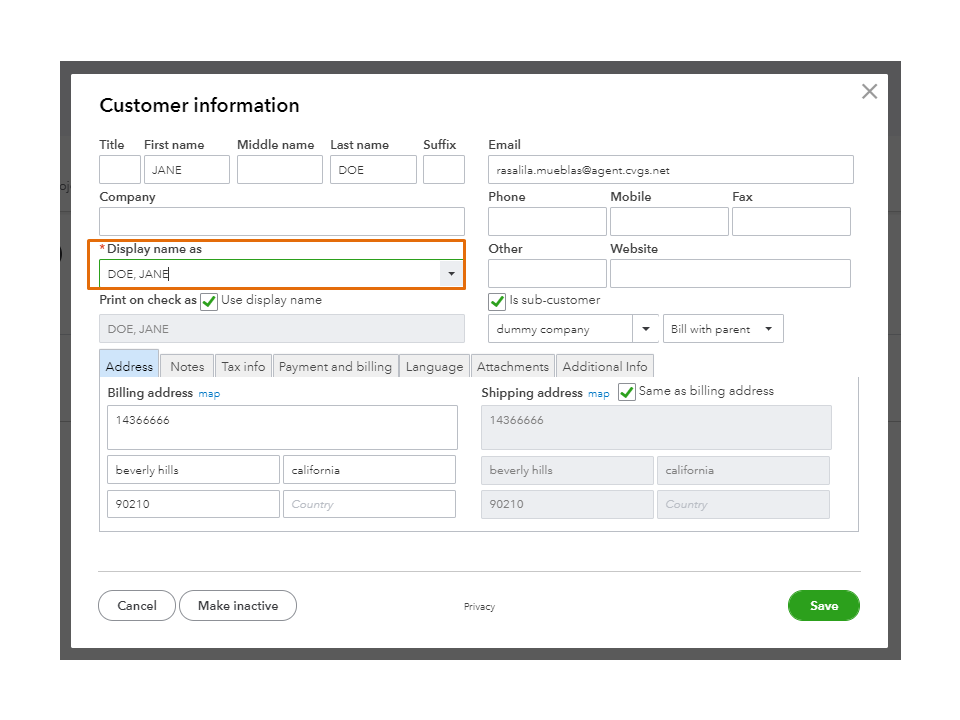Click the Customer information heading
This screenshot has width=960, height=720.
[200, 105]
